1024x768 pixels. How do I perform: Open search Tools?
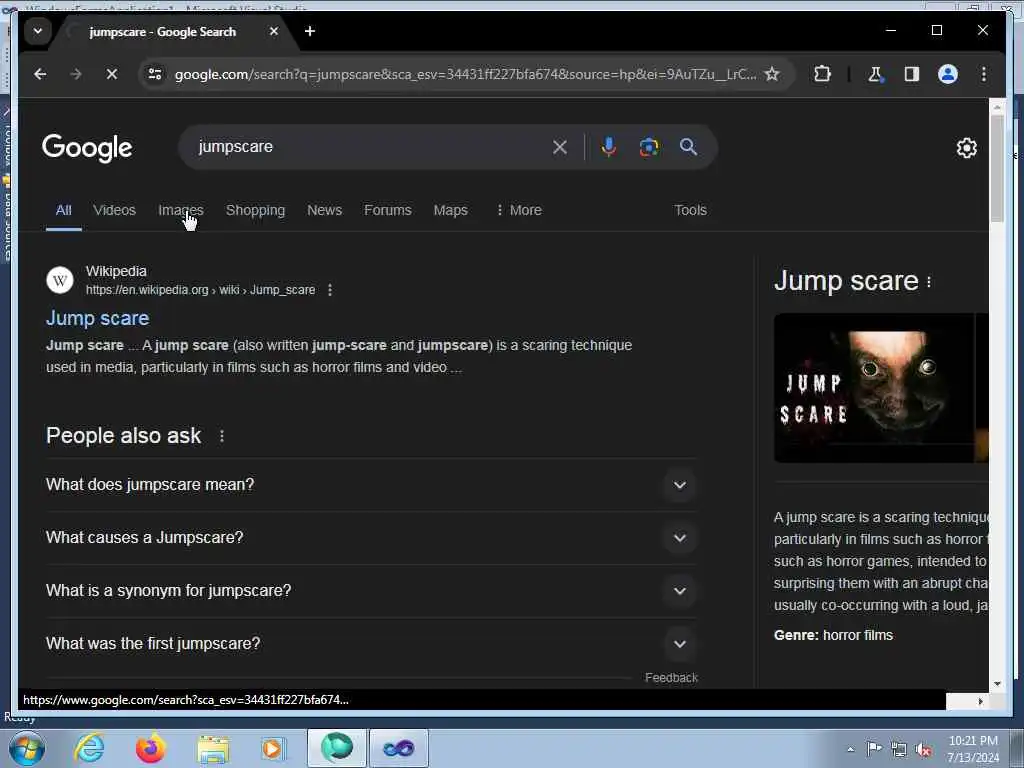[x=690, y=210]
